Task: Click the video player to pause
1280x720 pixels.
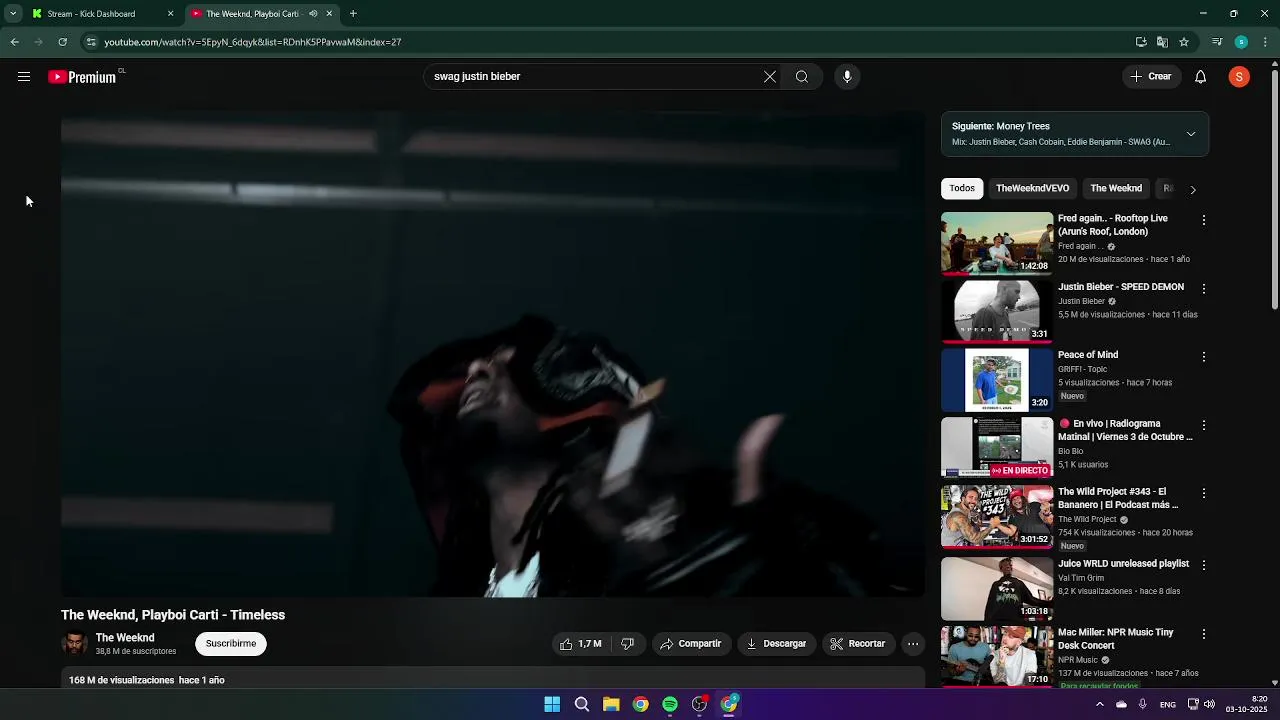Action: click(493, 354)
